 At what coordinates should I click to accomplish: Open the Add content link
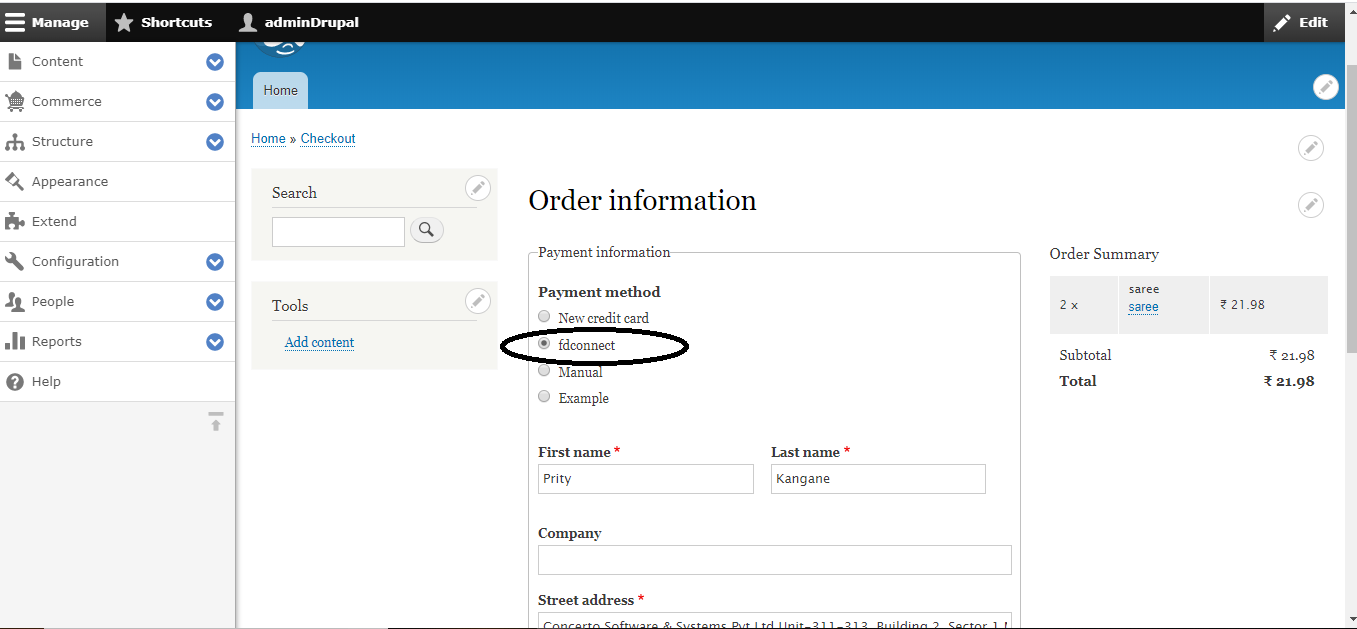click(x=319, y=342)
